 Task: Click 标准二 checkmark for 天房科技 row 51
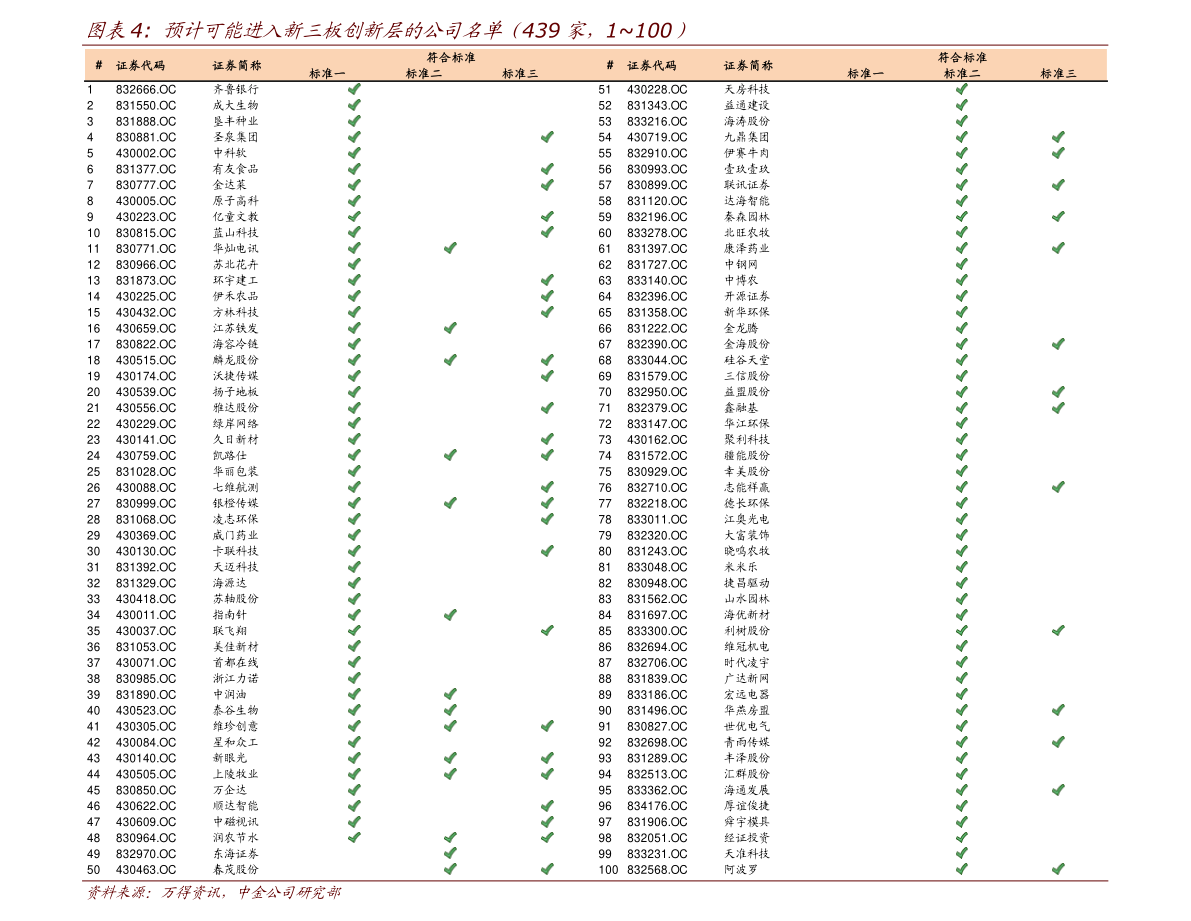click(x=961, y=89)
